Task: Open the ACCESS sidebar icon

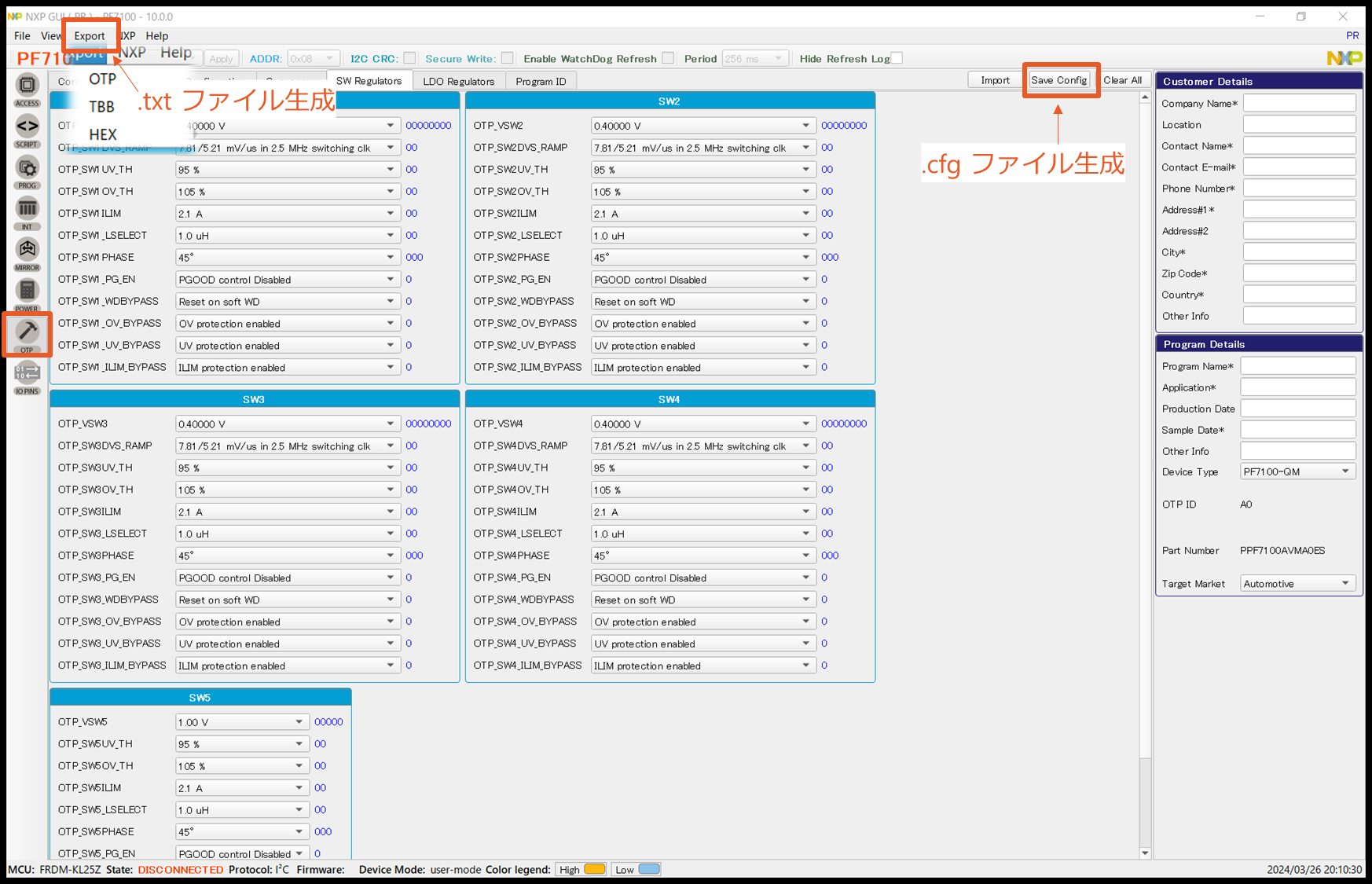Action: point(27,87)
